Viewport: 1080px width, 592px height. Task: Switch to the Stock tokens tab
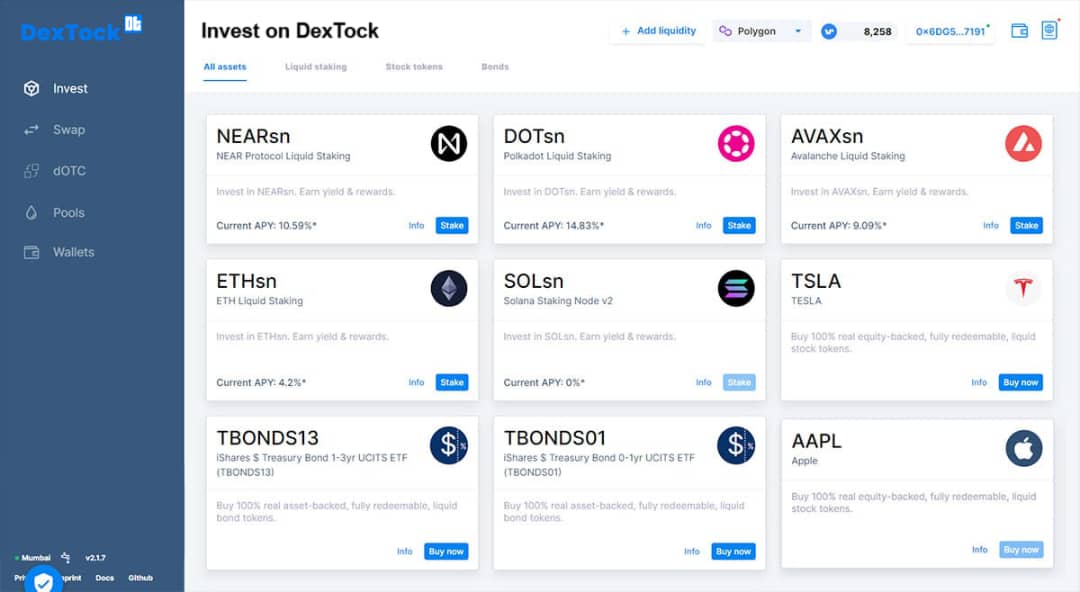pos(414,67)
